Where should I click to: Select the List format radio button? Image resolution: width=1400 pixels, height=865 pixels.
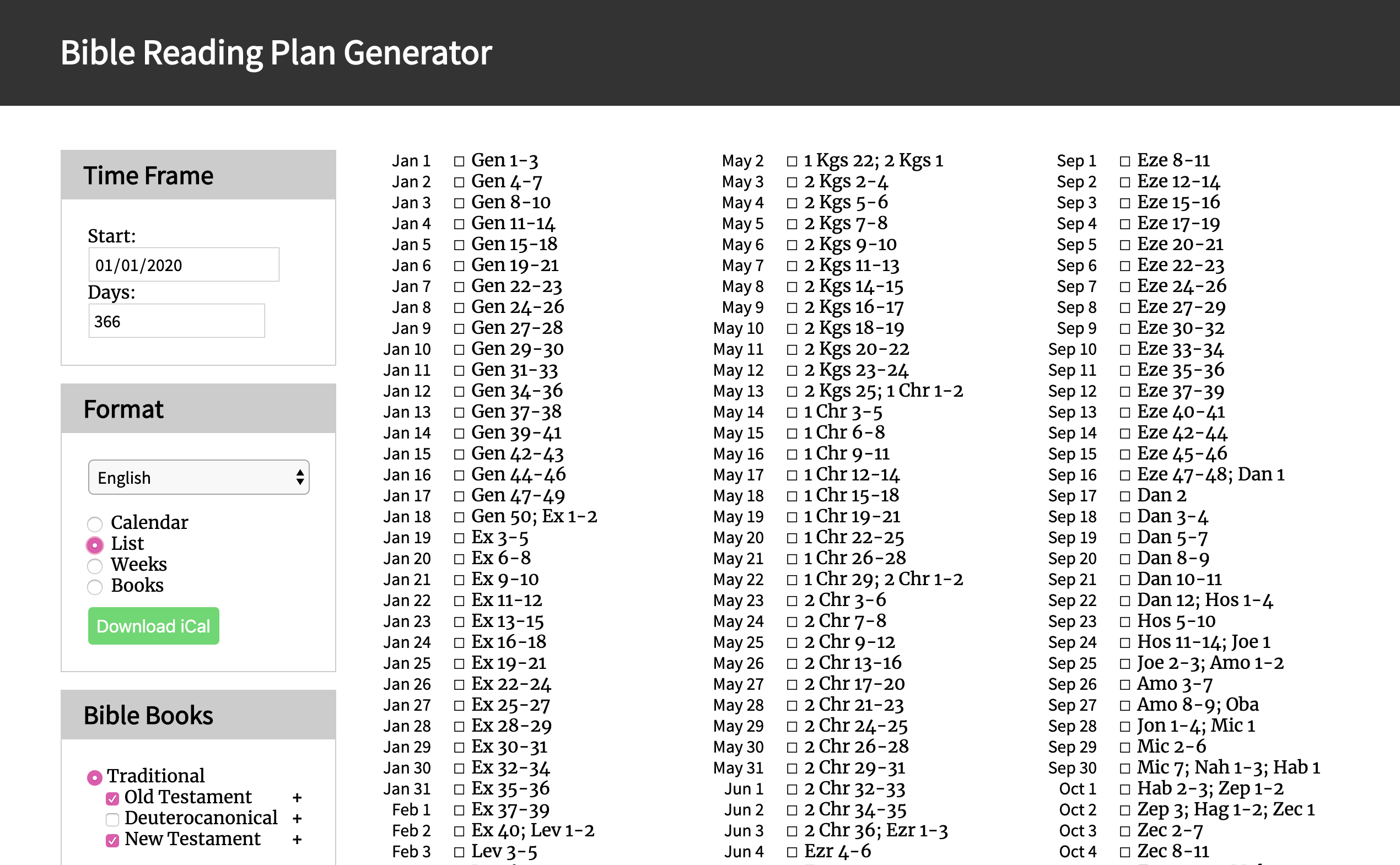click(95, 545)
